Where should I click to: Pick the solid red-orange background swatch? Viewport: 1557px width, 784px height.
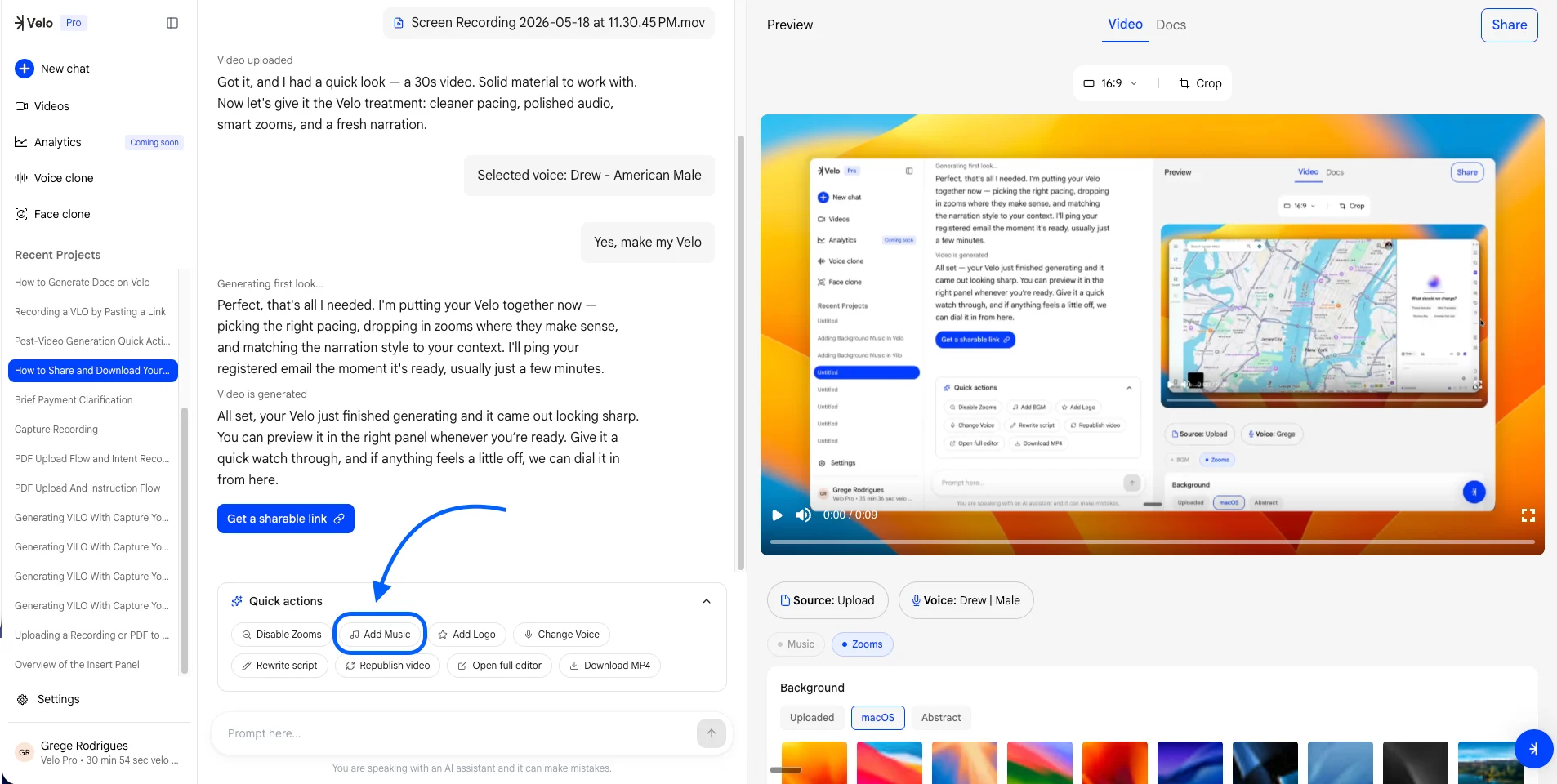point(1115,763)
